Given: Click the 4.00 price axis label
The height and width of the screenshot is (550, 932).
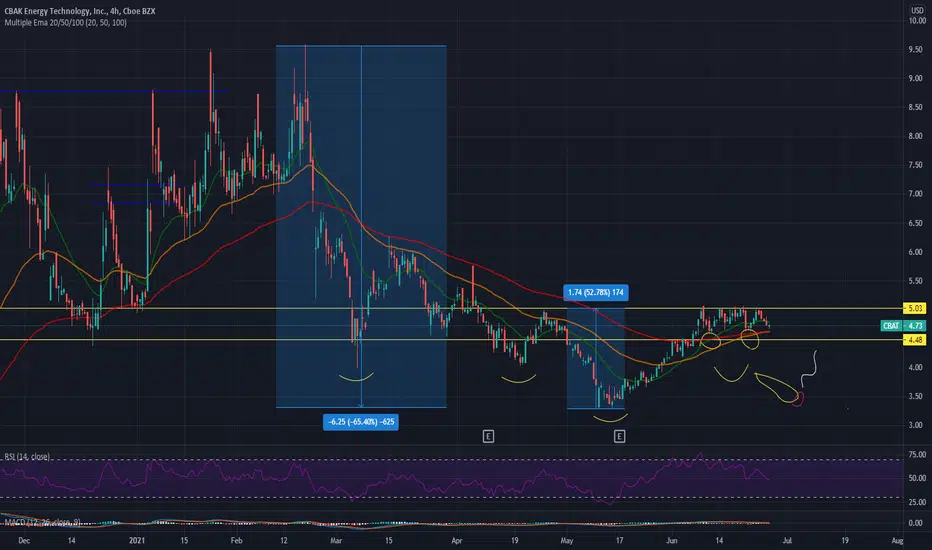Looking at the screenshot, I should click(x=915, y=367).
